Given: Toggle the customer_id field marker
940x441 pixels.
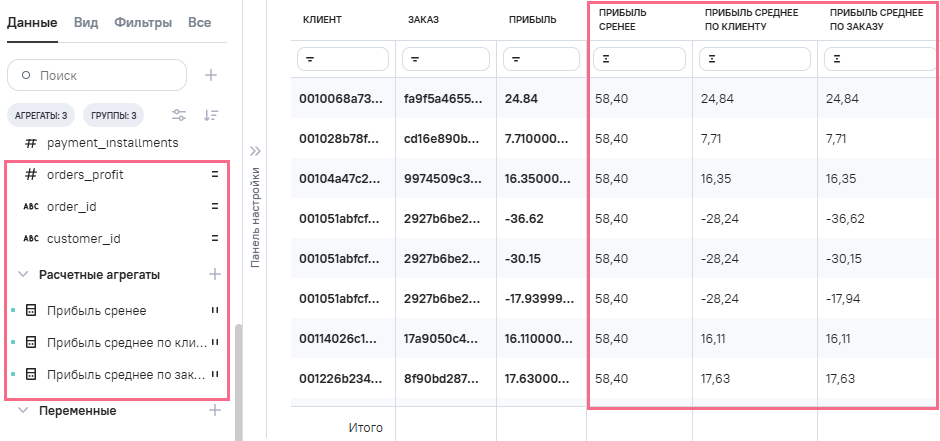Looking at the screenshot, I should (214, 239).
